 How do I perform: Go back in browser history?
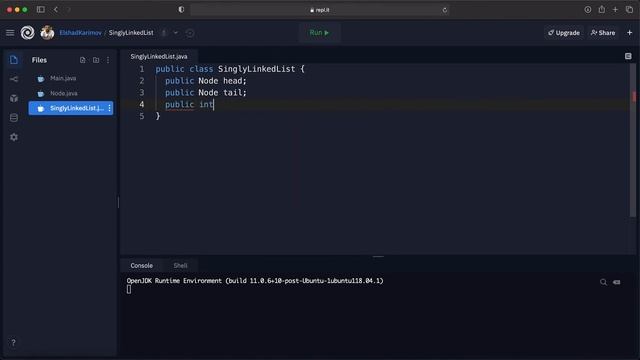[56, 9]
